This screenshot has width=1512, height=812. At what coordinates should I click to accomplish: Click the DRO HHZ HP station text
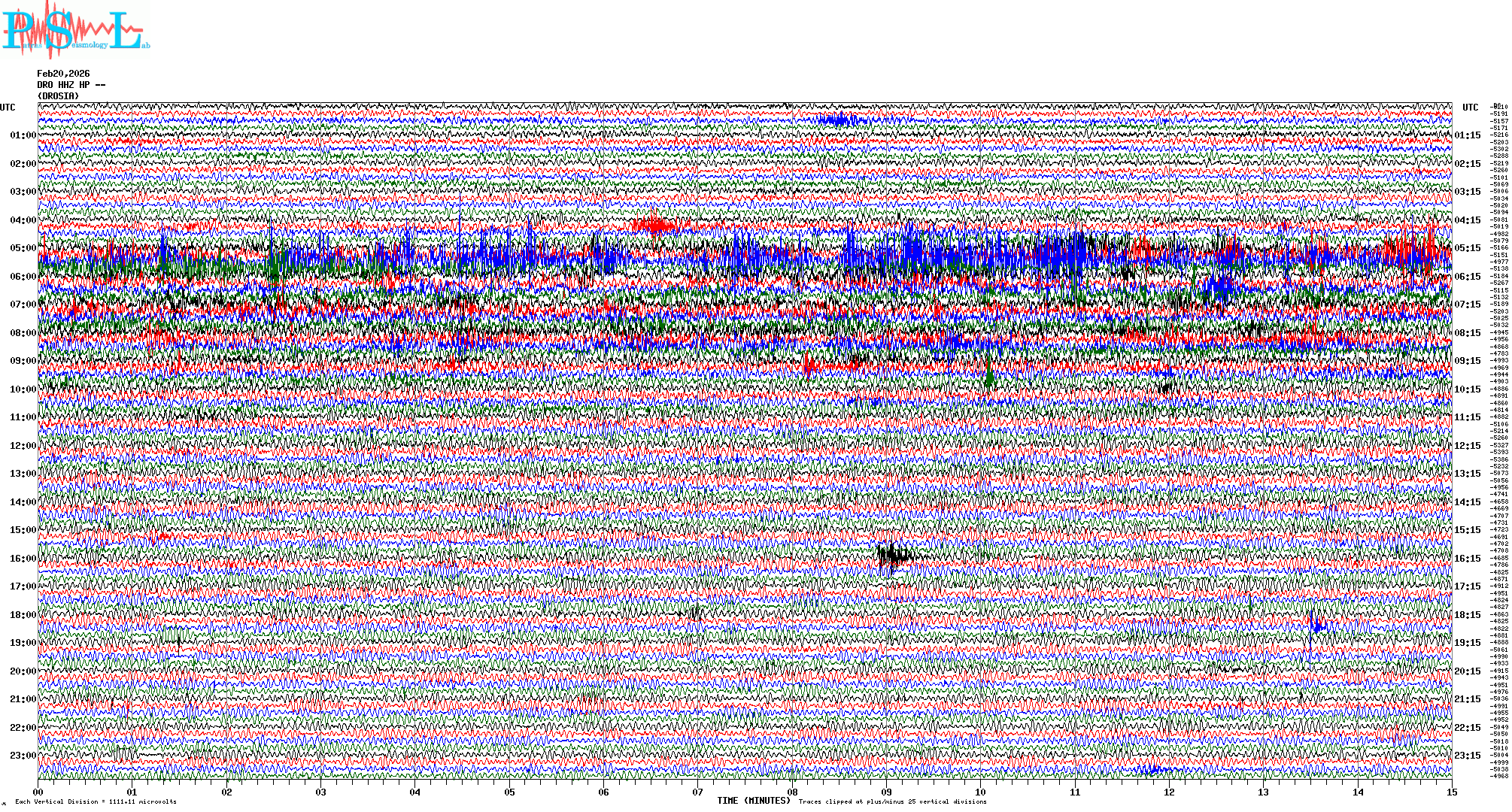pyautogui.click(x=71, y=85)
